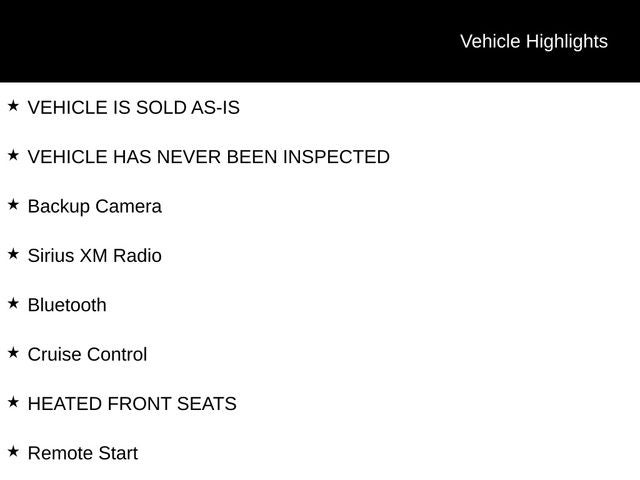Click the star next to VEHICLE HAS NEVER BEEN INSPECTED
The height and width of the screenshot is (480, 640).
13,155
